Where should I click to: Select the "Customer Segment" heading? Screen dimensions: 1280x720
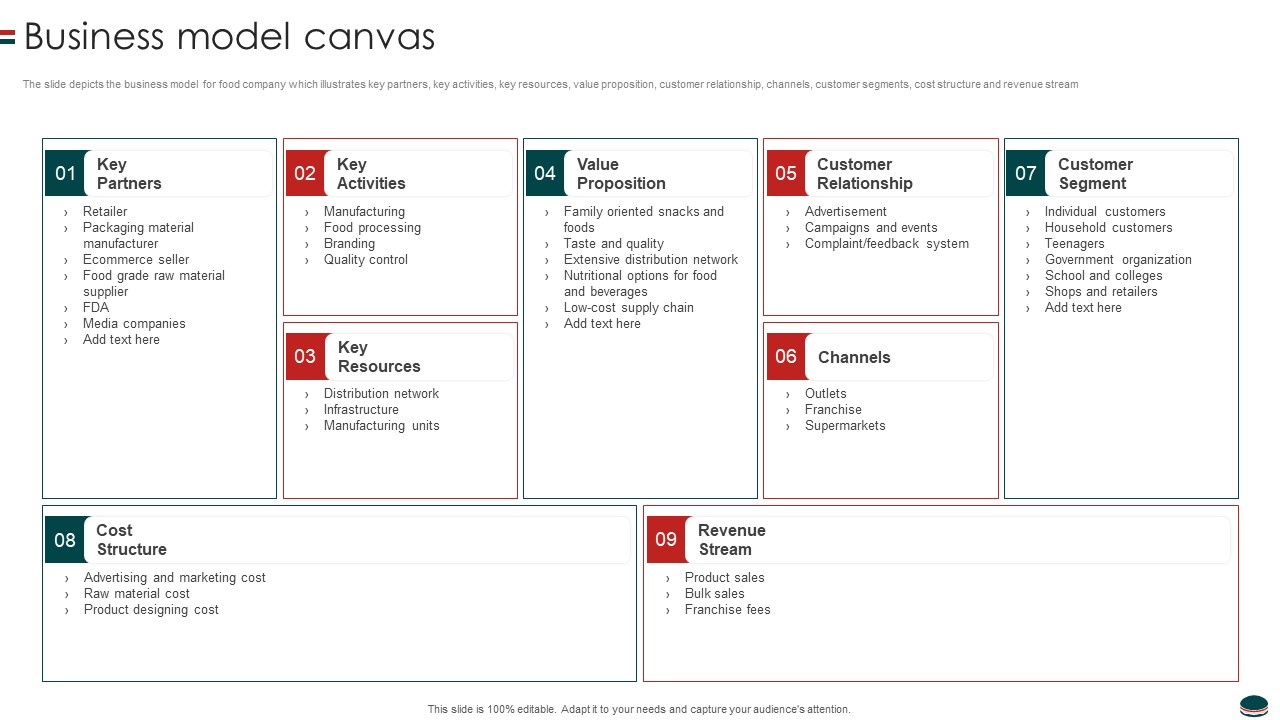(x=1095, y=174)
